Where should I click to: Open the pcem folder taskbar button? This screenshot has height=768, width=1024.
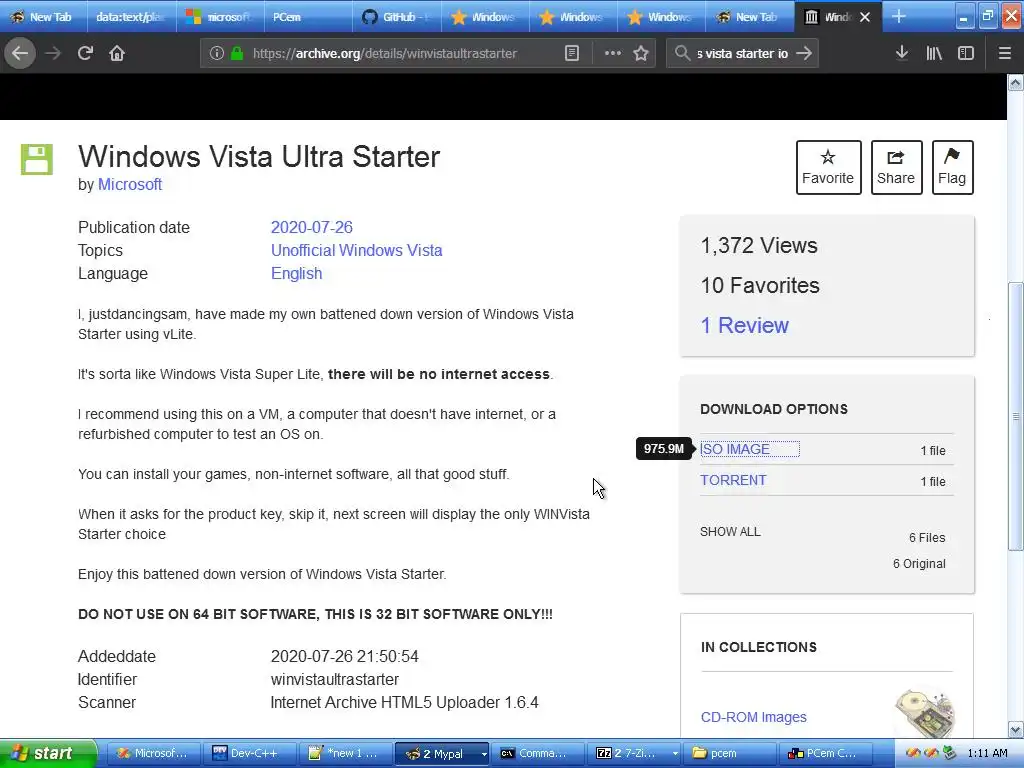pyautogui.click(x=730, y=754)
